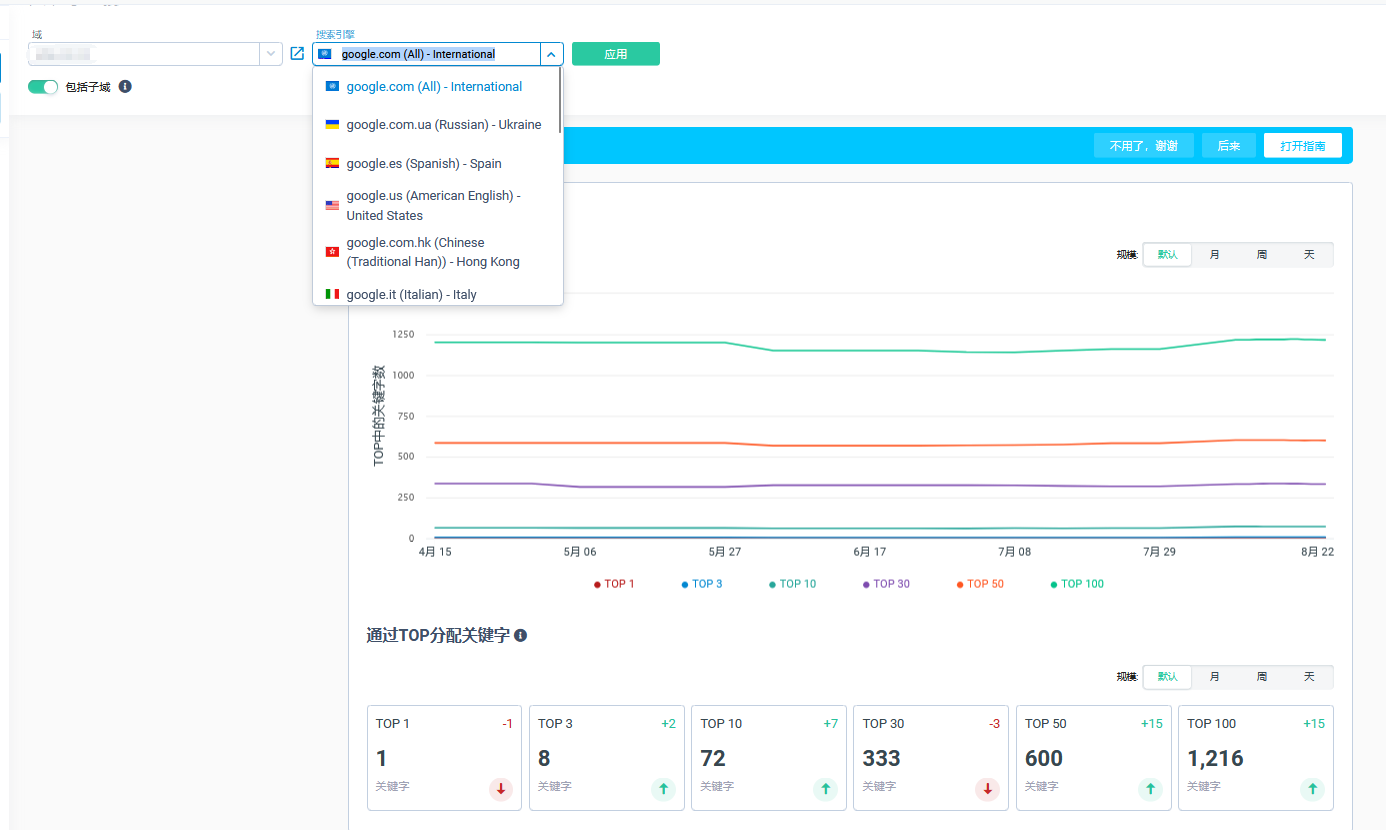This screenshot has height=830, width=1386.
Task: Click info icon next to 包括子域
Action: coord(125,87)
